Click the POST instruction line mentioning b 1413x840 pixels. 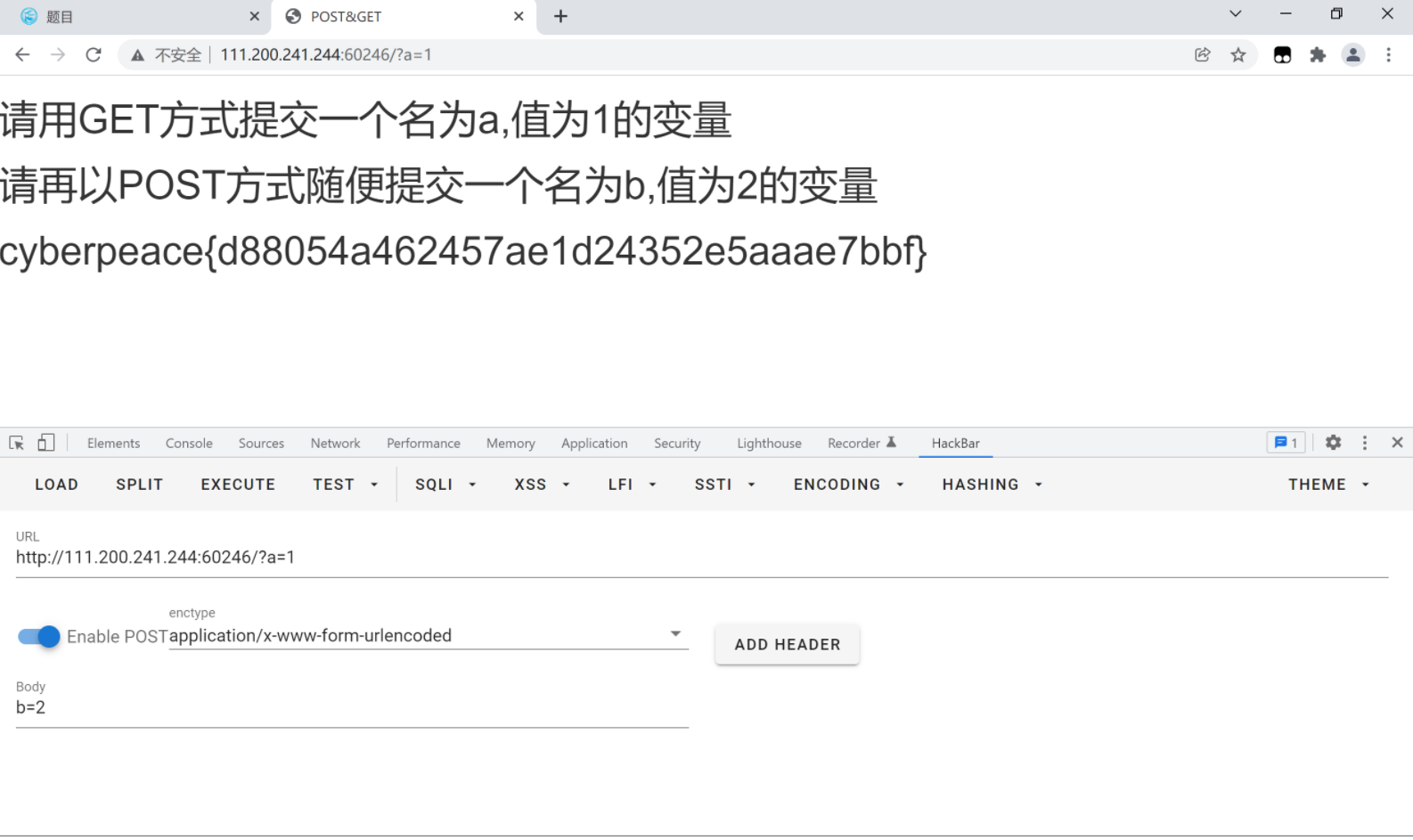[x=439, y=185]
